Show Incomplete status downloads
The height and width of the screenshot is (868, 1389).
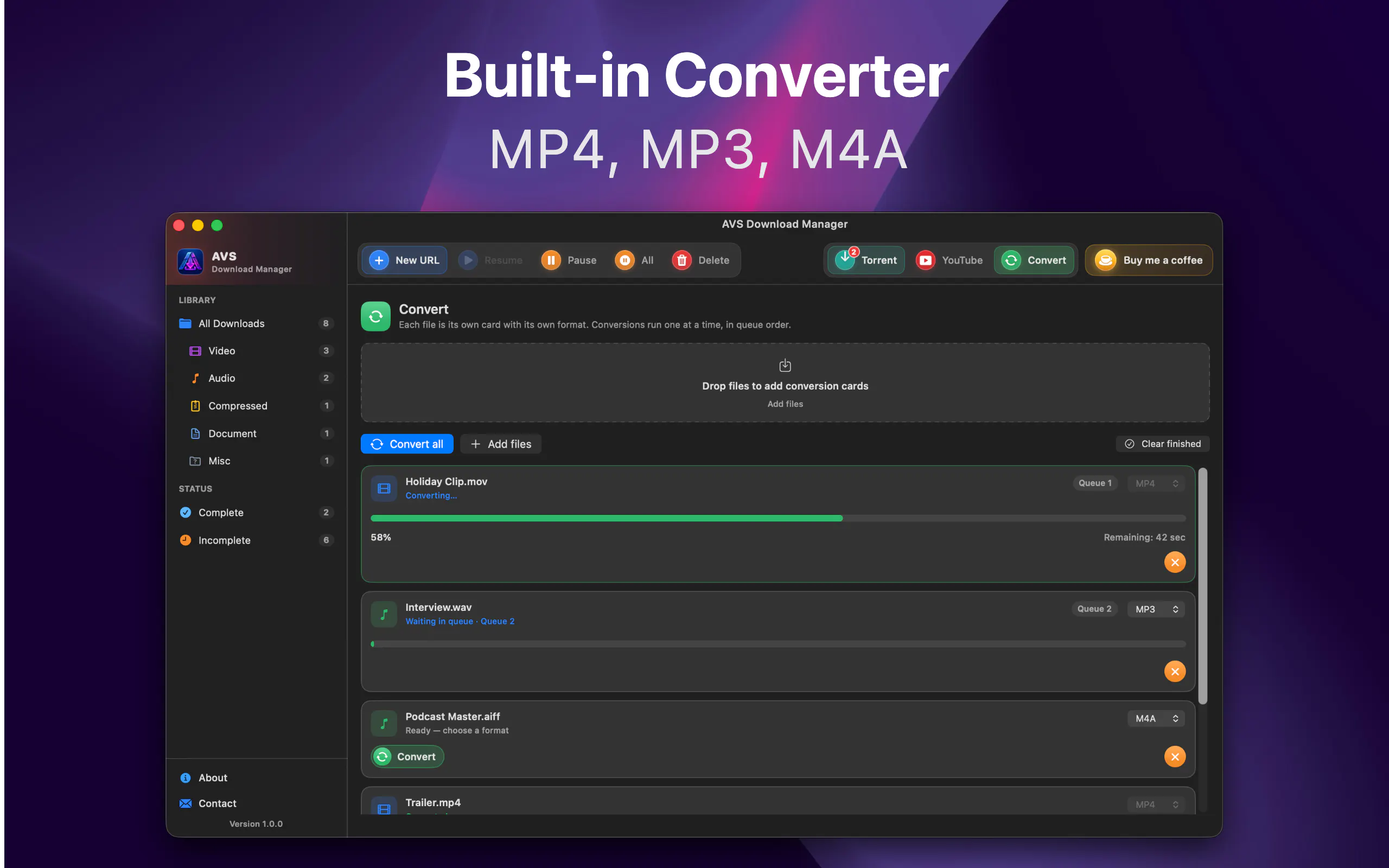(256, 540)
